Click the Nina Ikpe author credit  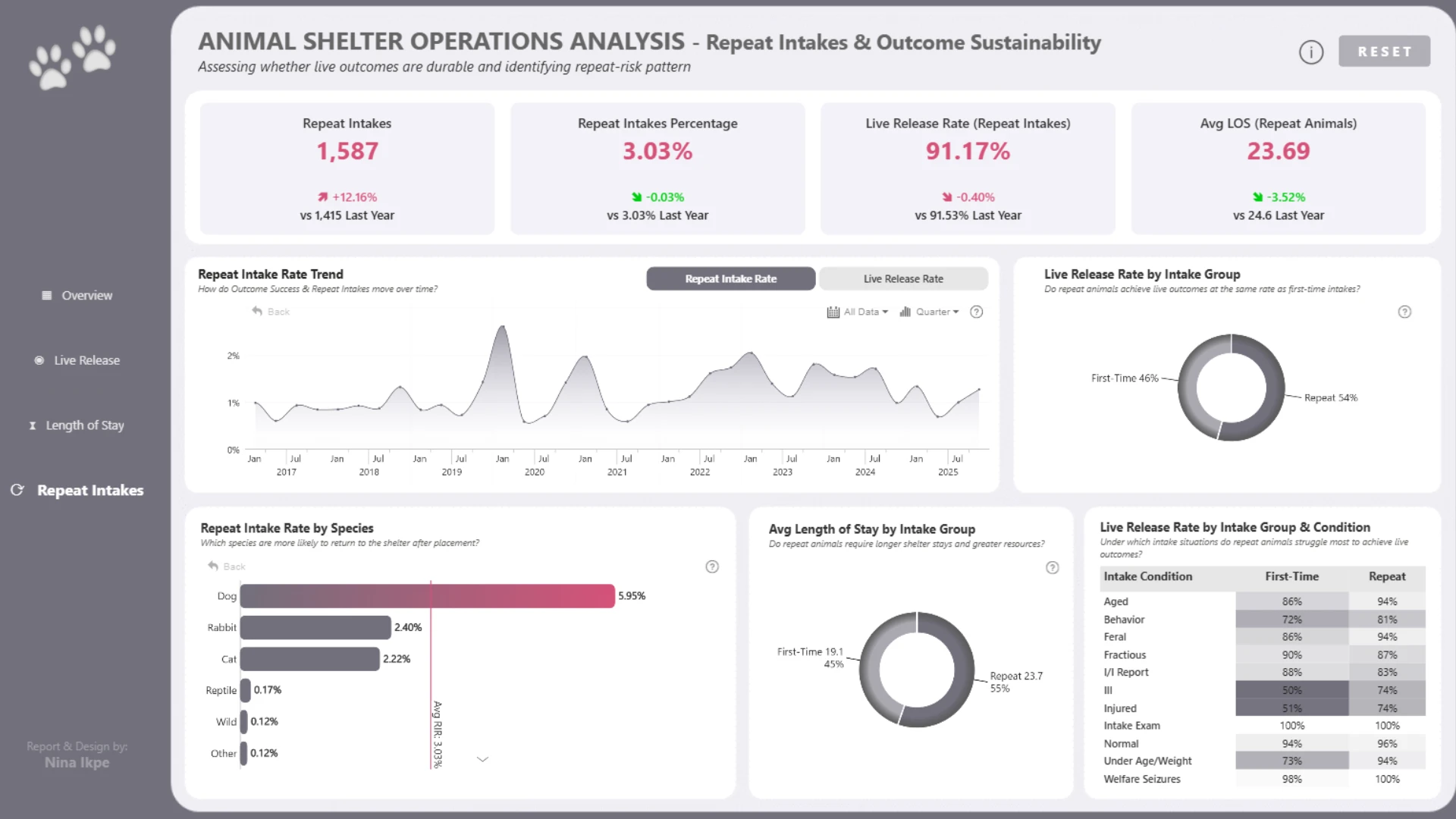pos(77,763)
